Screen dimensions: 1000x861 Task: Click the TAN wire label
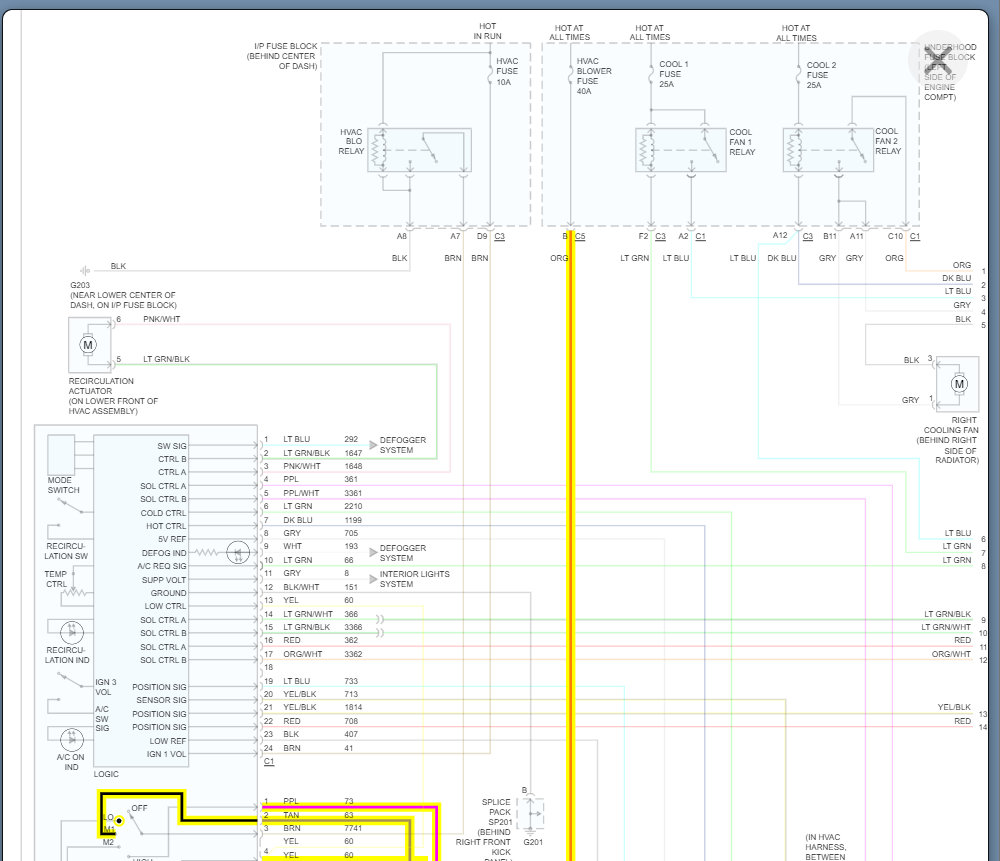click(291, 815)
